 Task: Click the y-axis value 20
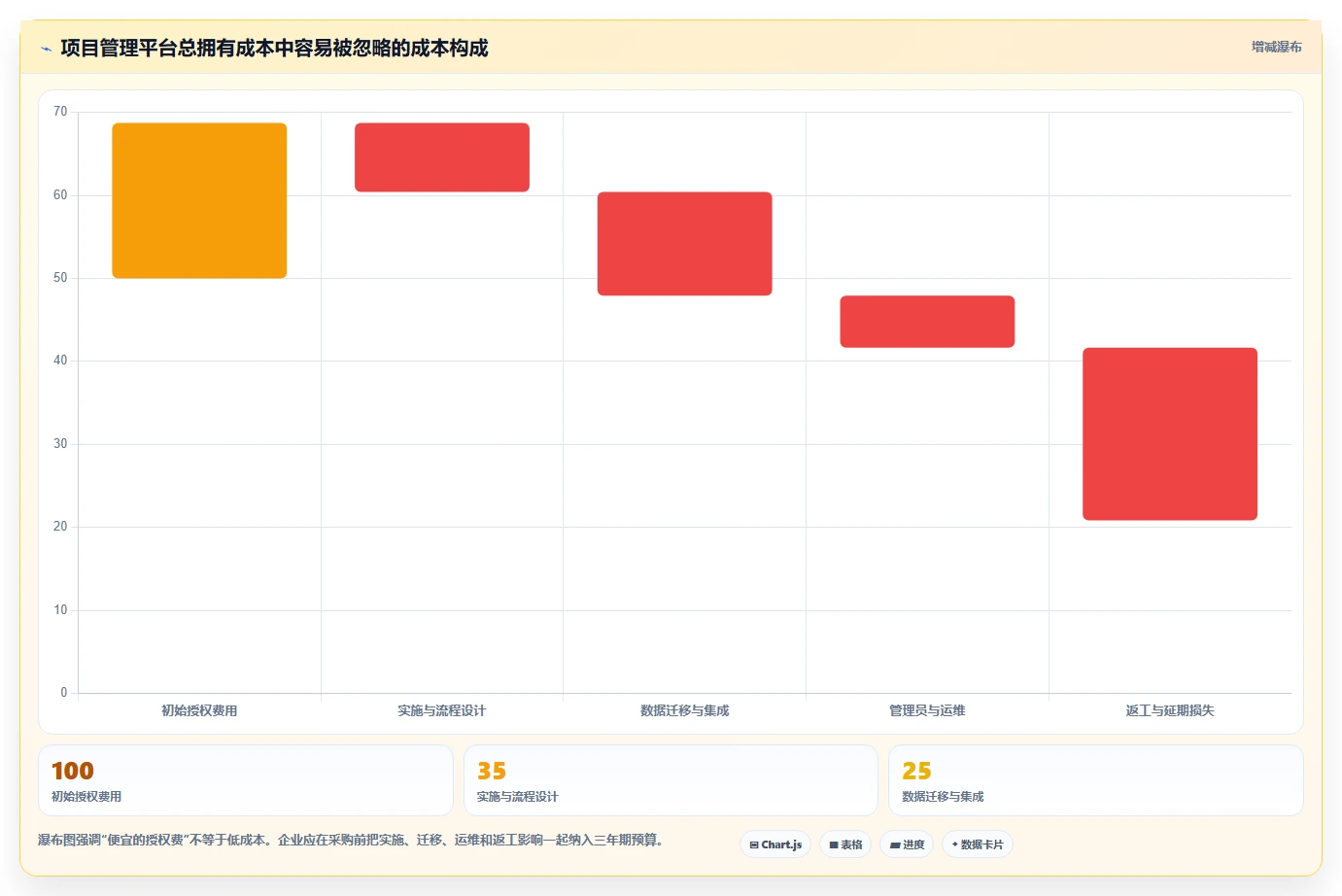pos(60,527)
